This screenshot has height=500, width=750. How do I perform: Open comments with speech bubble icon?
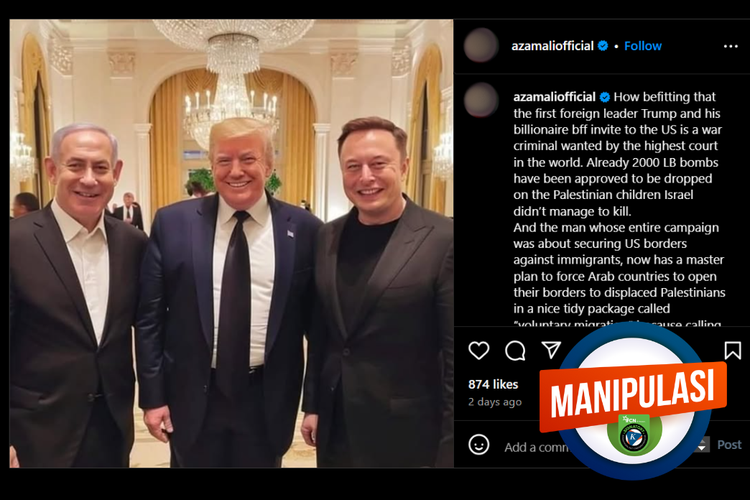coord(515,351)
